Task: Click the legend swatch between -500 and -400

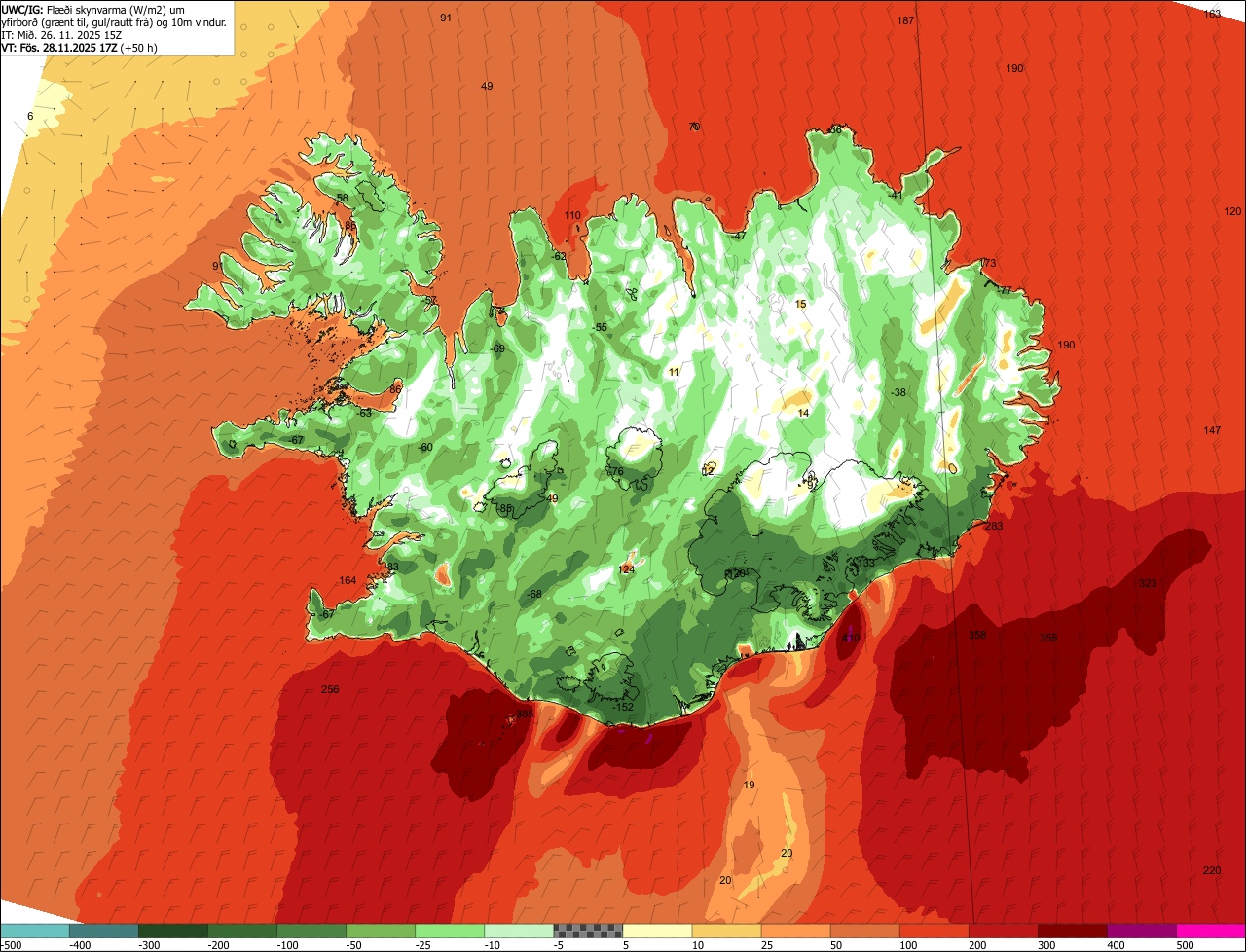Action: 35,931
